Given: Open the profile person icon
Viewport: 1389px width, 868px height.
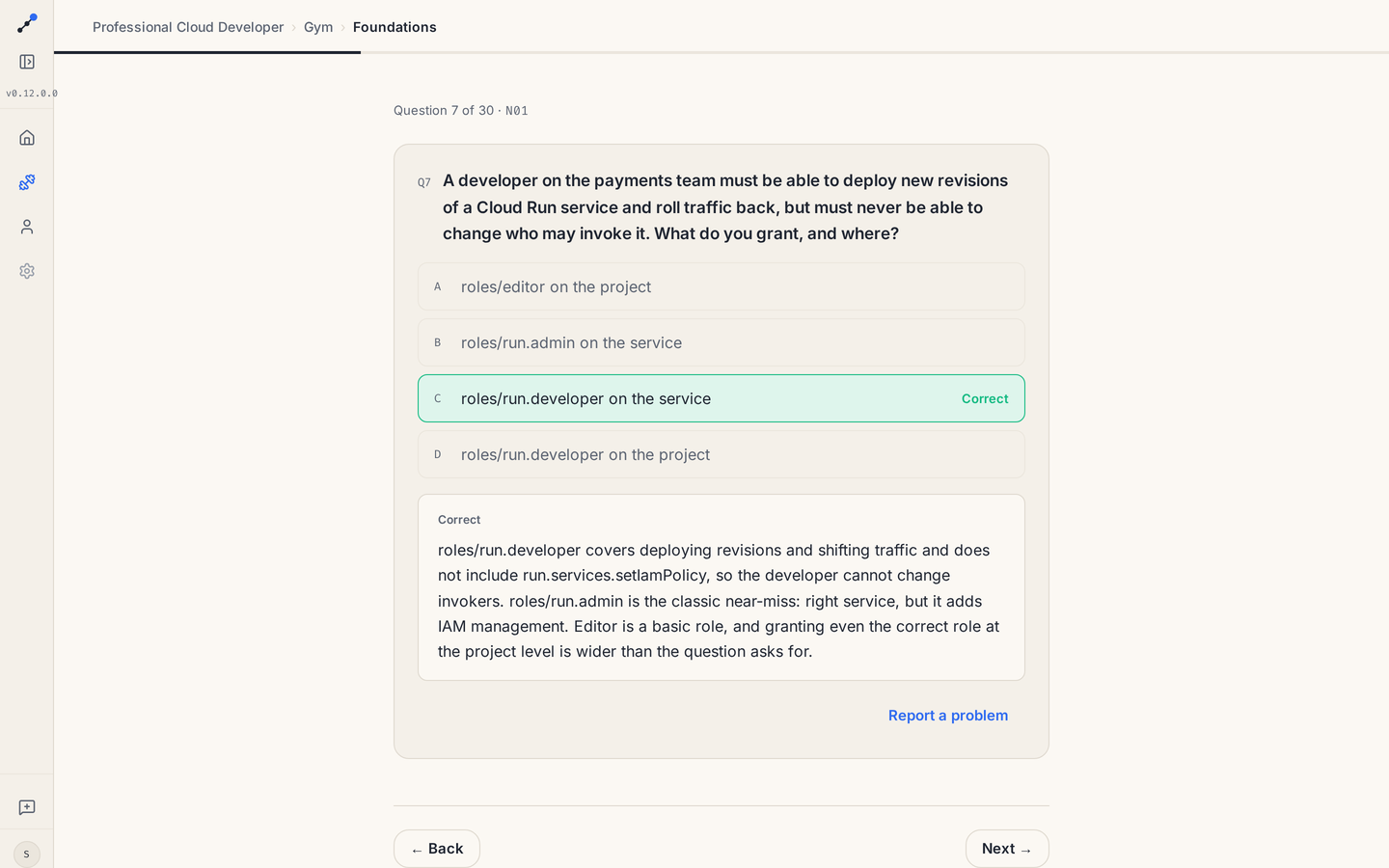Looking at the screenshot, I should [x=27, y=227].
